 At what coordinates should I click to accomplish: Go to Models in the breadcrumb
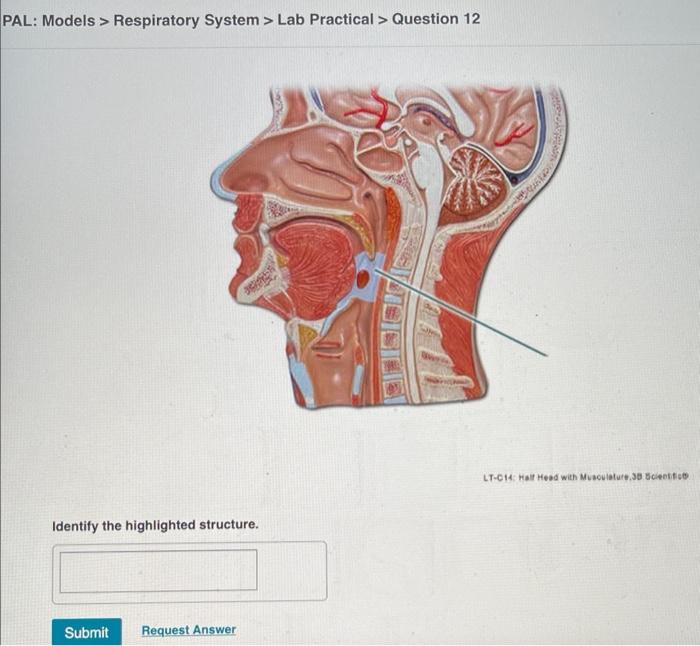68,21
